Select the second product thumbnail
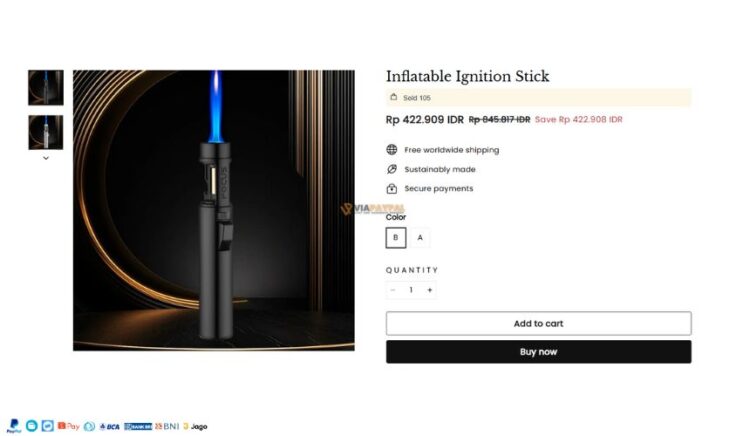The image size is (750, 436). (x=46, y=131)
